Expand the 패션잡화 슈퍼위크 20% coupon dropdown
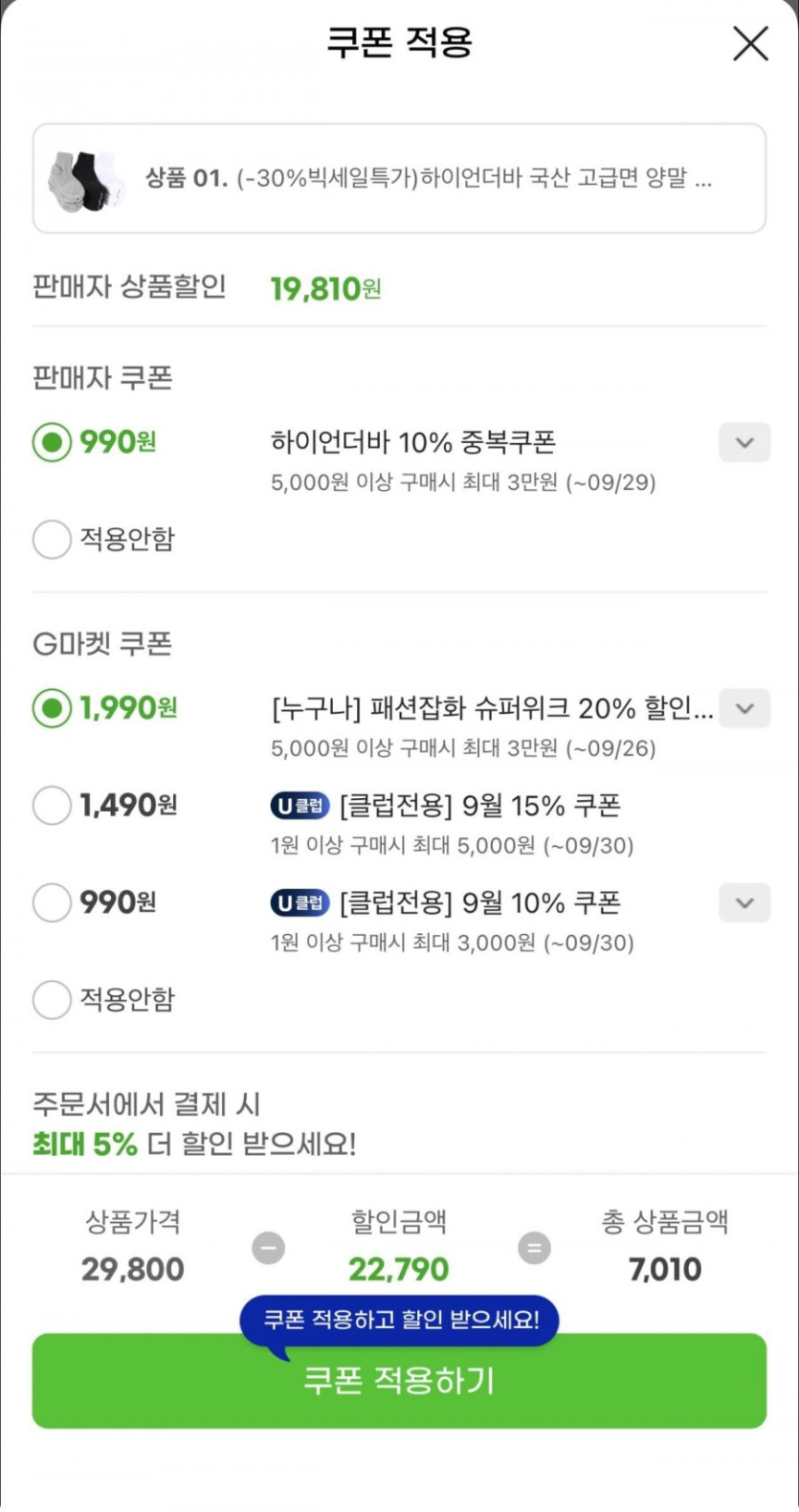The height and width of the screenshot is (1512, 799). pyautogui.click(x=744, y=709)
